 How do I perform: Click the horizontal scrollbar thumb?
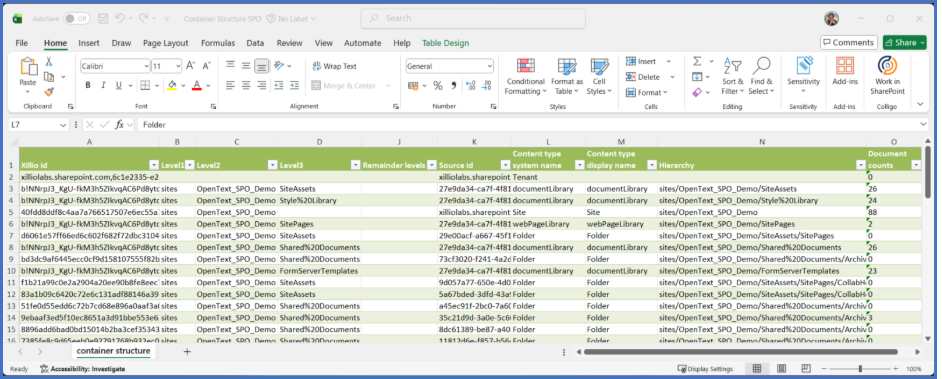[740, 352]
